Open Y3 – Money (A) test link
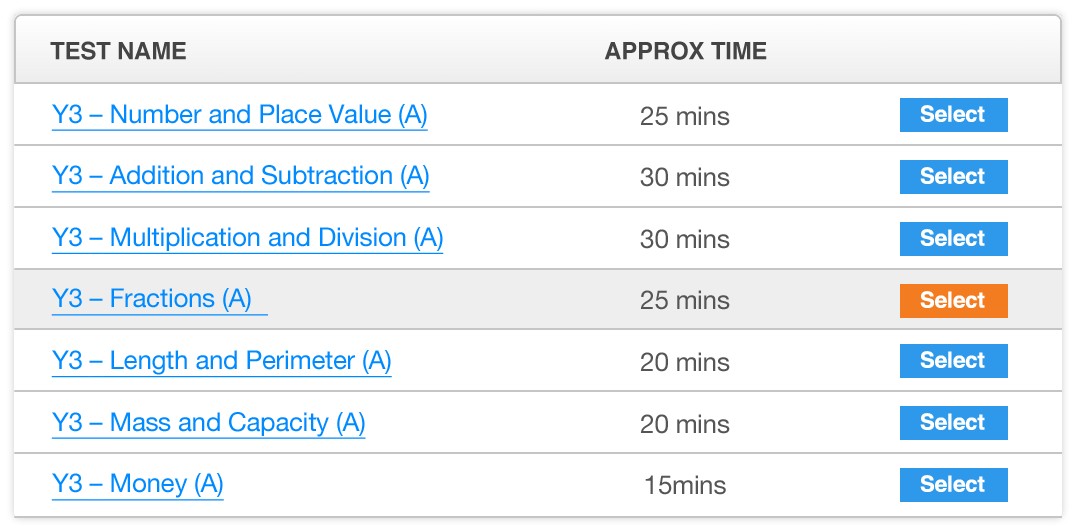Screen dimensions: 1076x532 coord(137,485)
